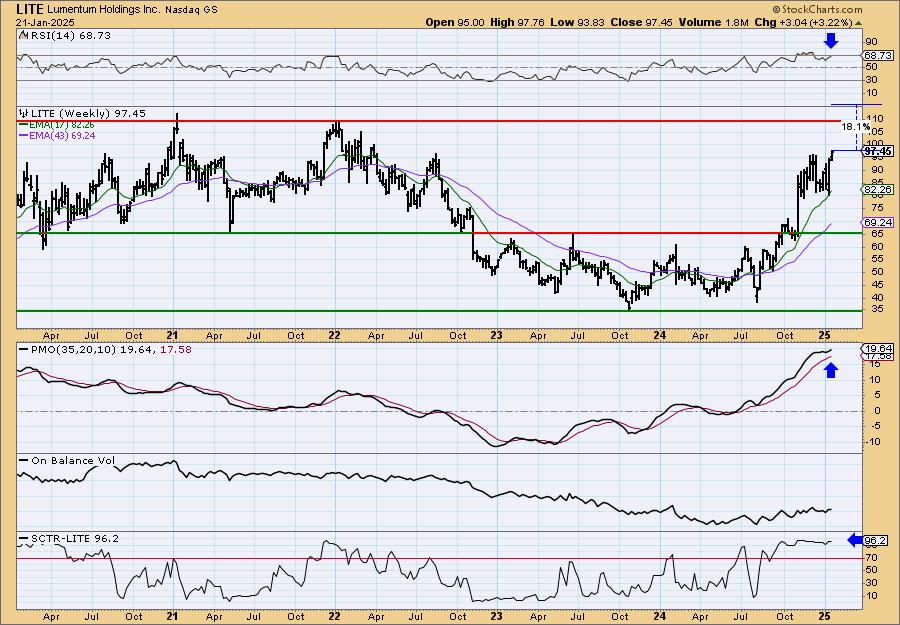Click year 24 on the bottom SCTR time axis
This screenshot has width=900, height=625.
click(x=660, y=616)
